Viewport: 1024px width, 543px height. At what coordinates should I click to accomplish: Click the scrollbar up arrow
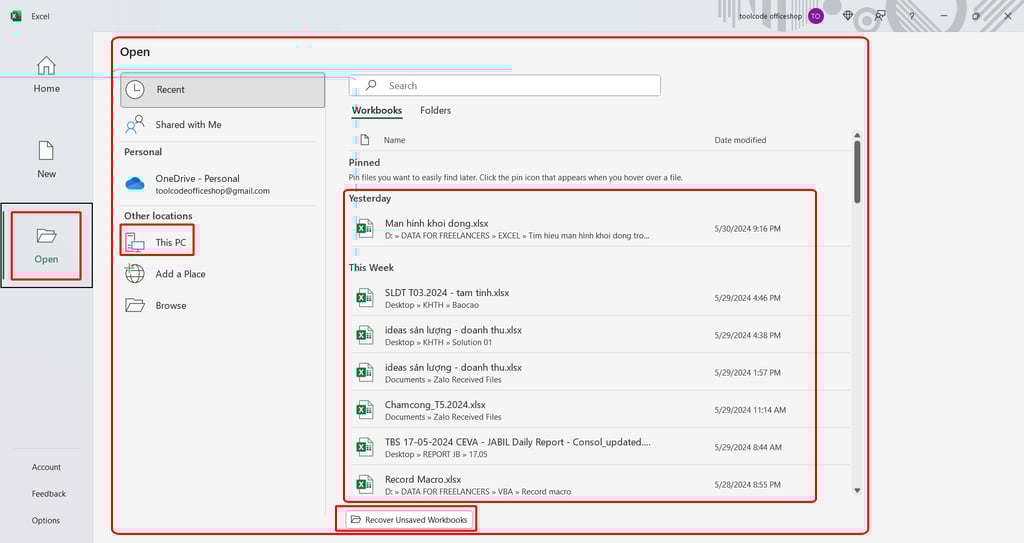tap(857, 135)
